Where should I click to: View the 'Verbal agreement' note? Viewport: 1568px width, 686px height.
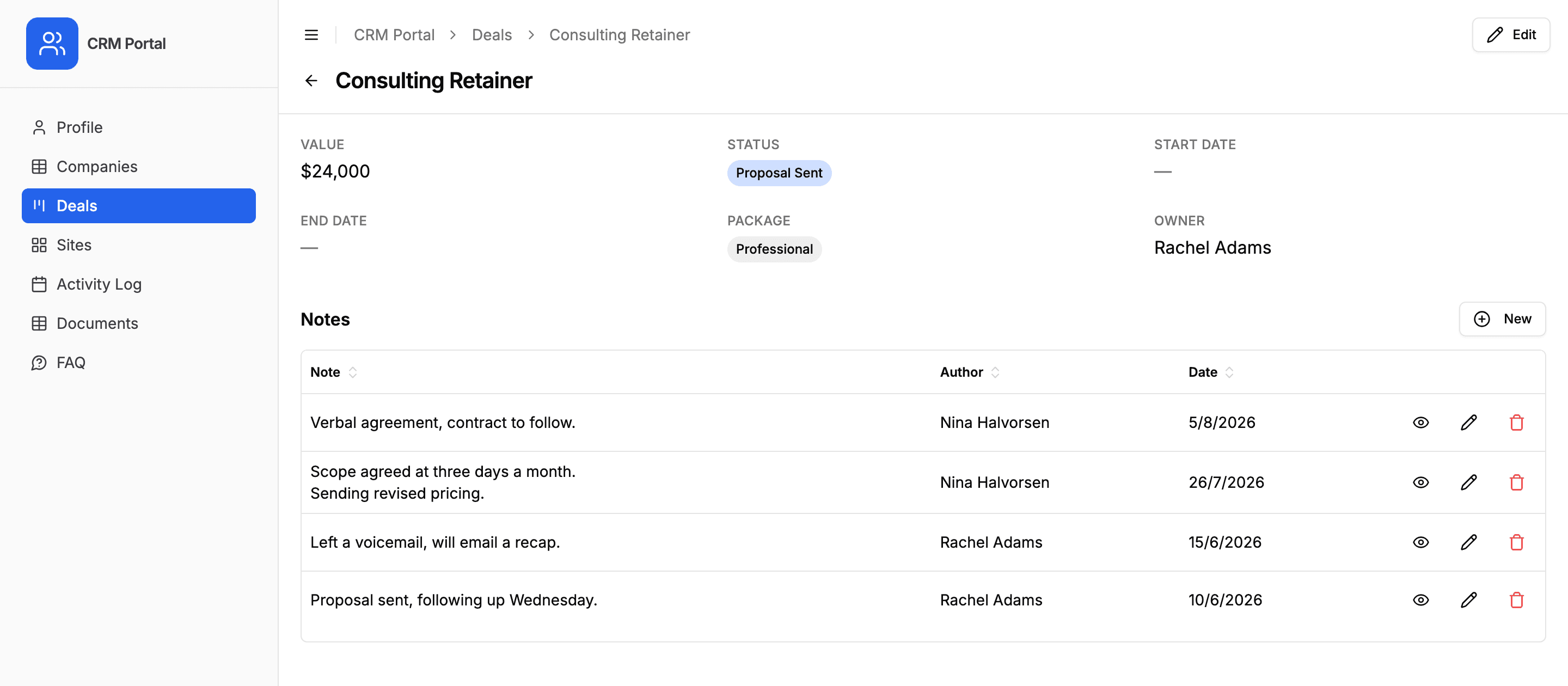point(1420,422)
